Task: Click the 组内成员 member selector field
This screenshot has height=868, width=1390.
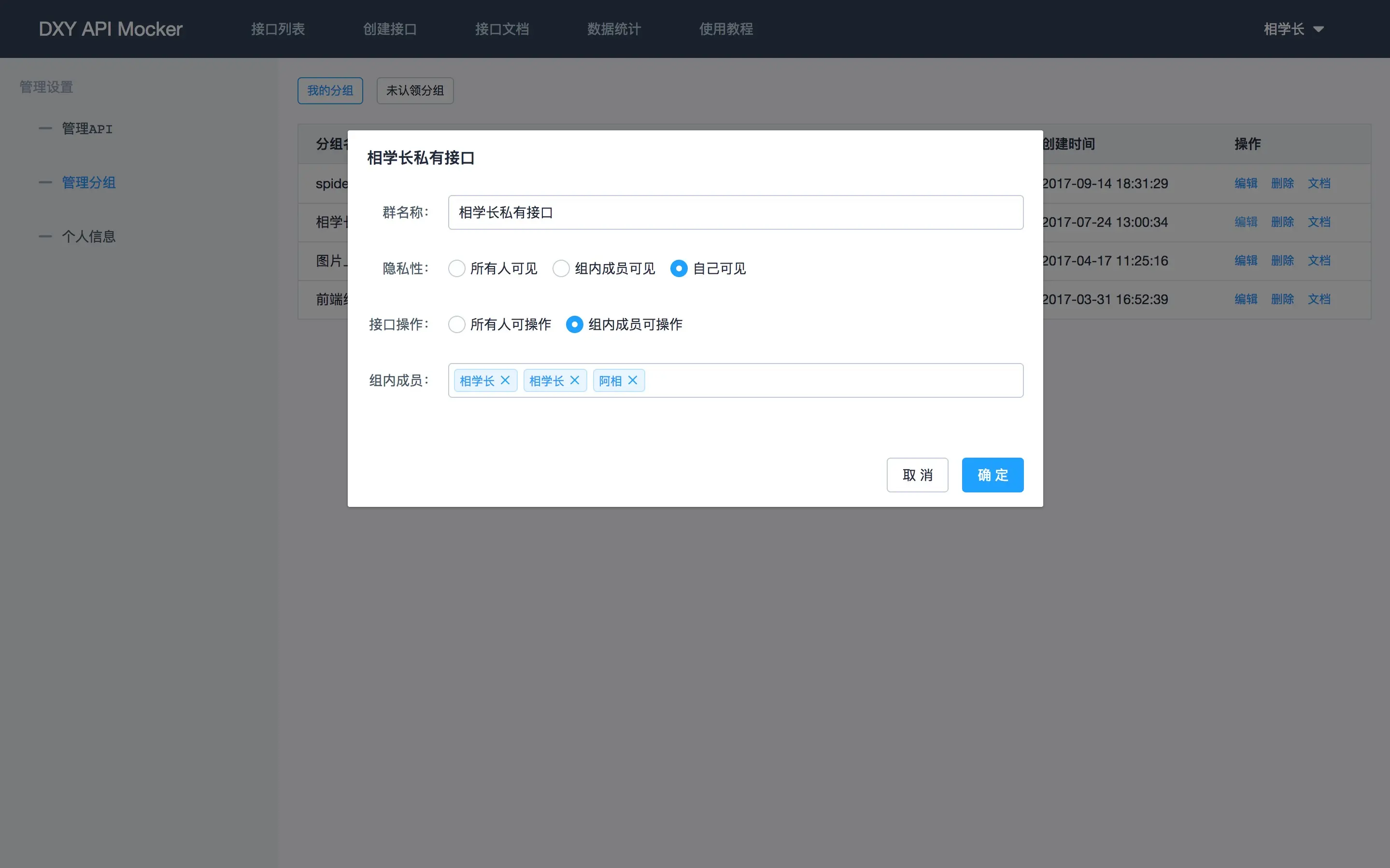Action: coord(833,380)
